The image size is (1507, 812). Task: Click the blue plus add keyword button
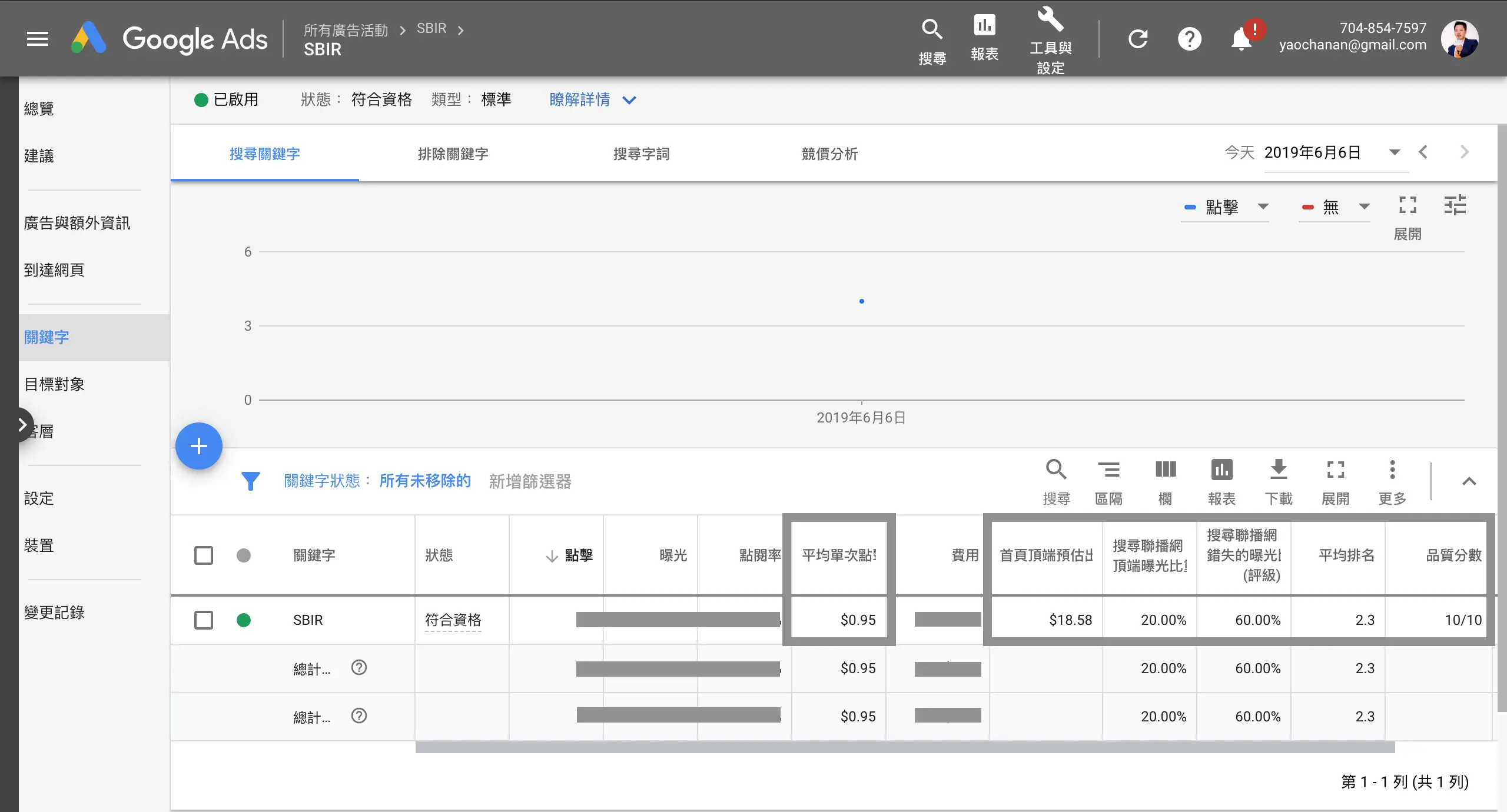[x=199, y=446]
